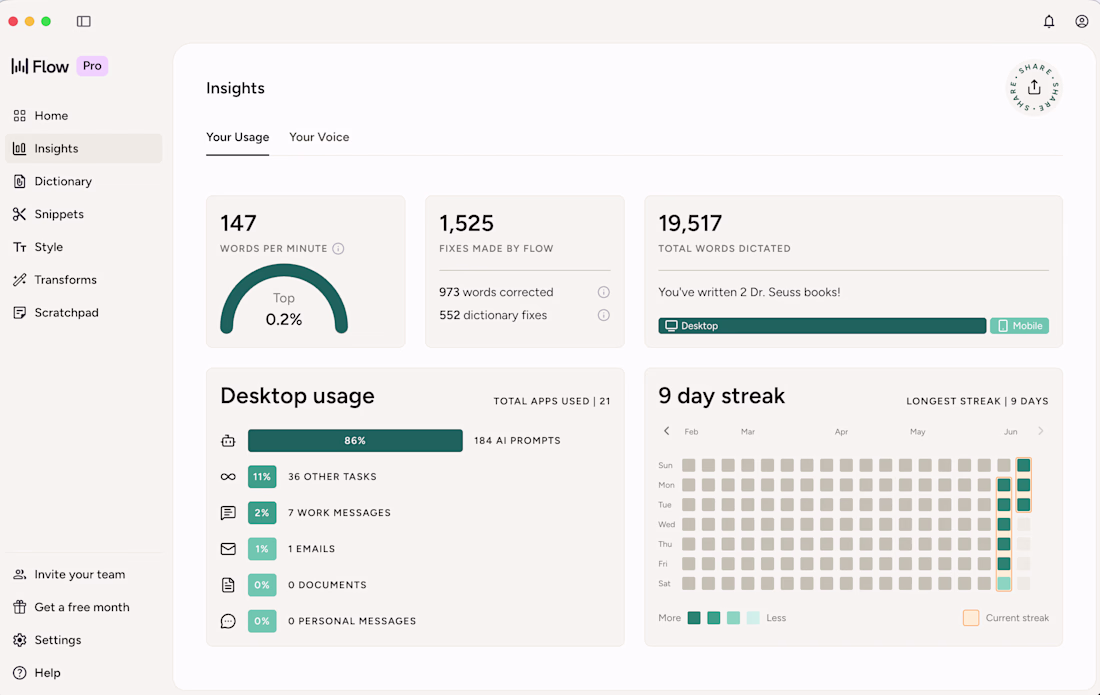Open the user account profile icon
The height and width of the screenshot is (695, 1100).
(1082, 21)
